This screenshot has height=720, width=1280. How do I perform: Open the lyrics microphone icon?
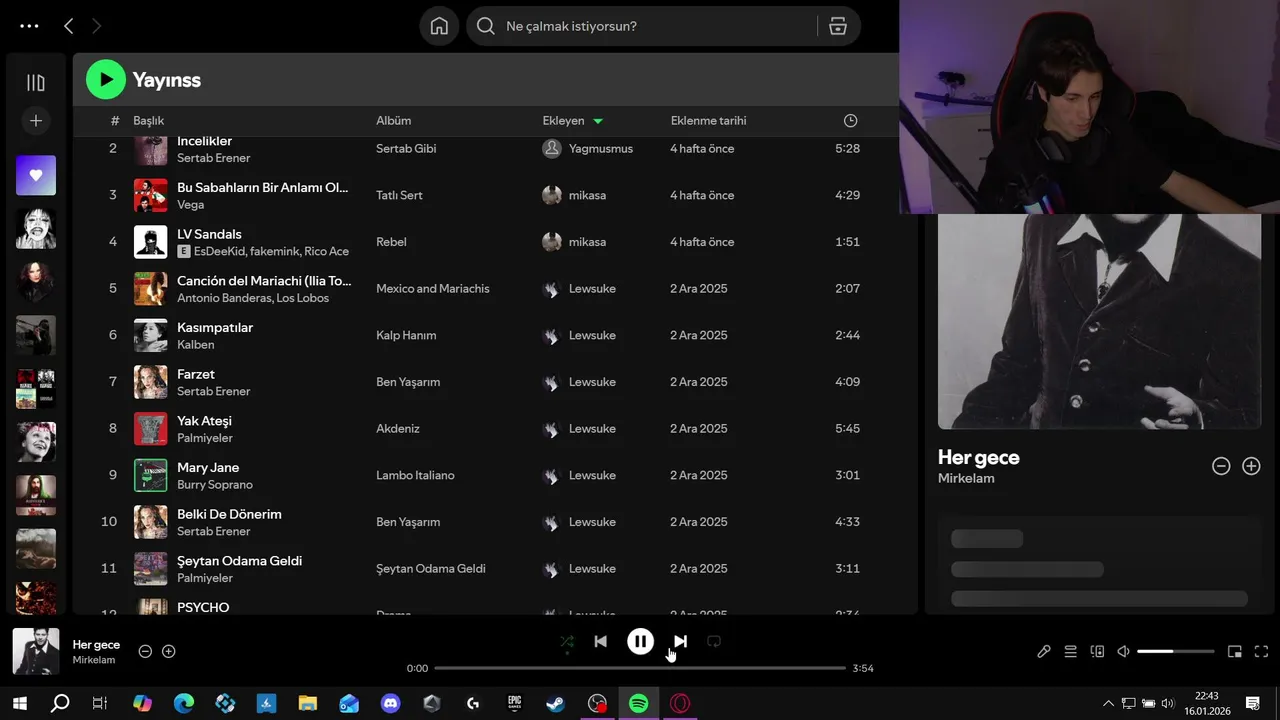[1044, 651]
